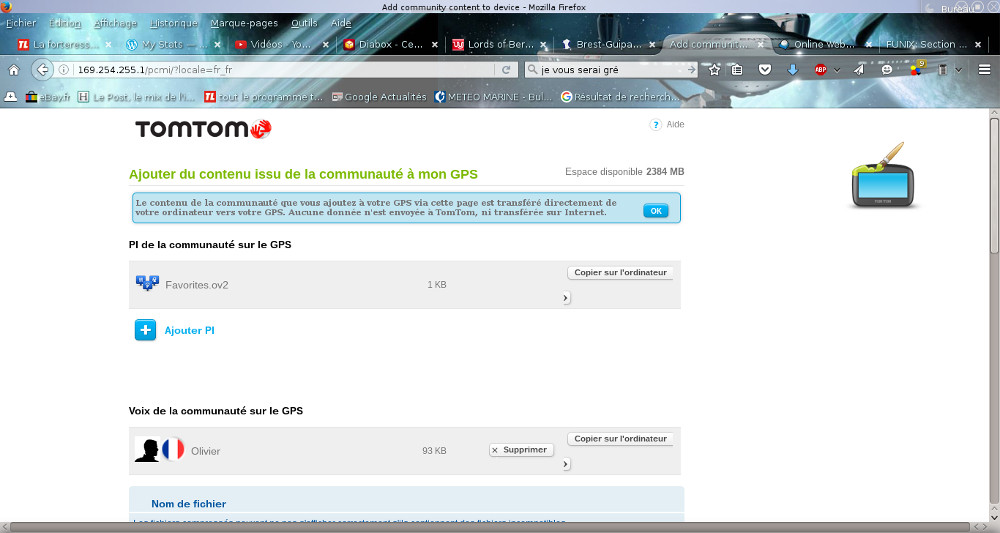Open the Firefox hamburger menu
1000x533 pixels.
(x=985, y=69)
